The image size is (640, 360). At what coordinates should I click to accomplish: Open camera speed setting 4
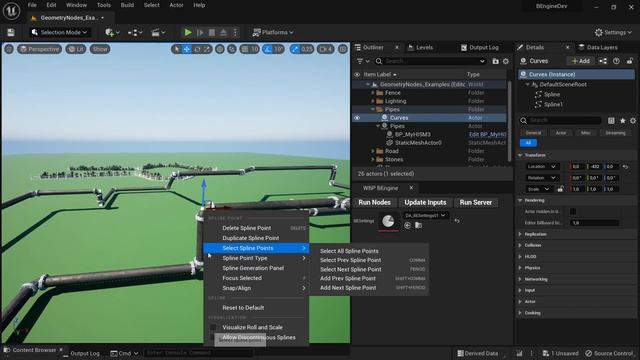(325, 49)
